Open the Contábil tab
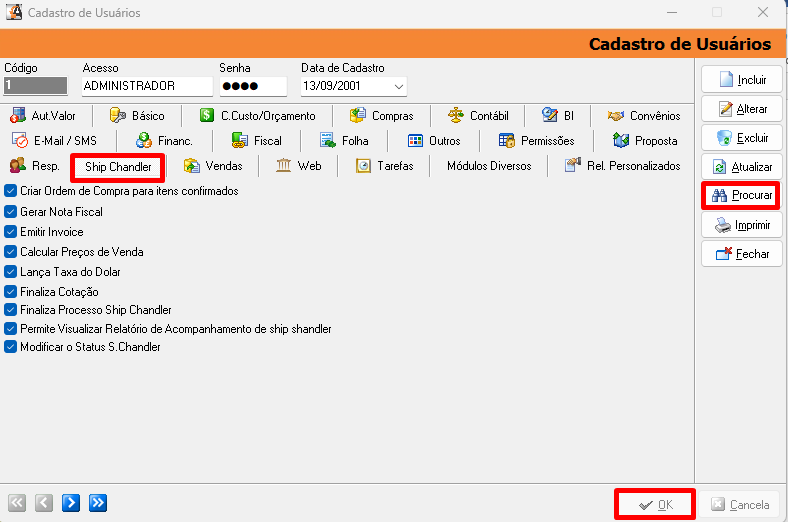The image size is (788, 522). click(x=478, y=116)
